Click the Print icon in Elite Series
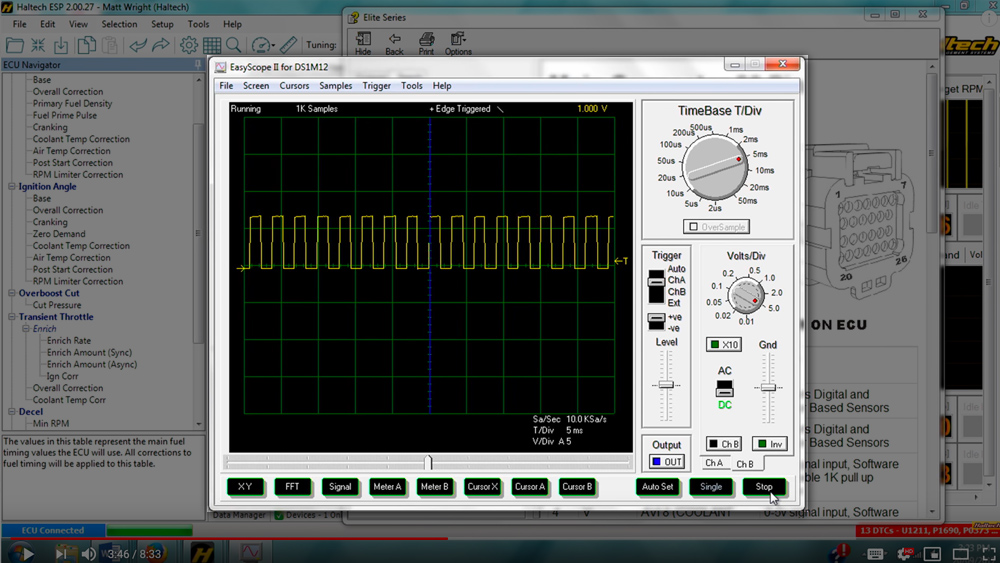This screenshot has width=1000, height=563. coord(426,43)
